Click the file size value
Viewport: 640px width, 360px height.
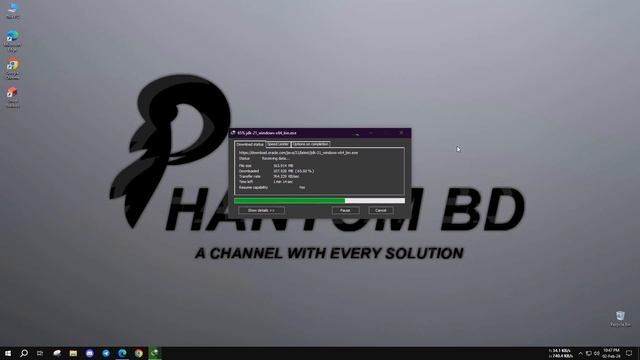coord(283,166)
